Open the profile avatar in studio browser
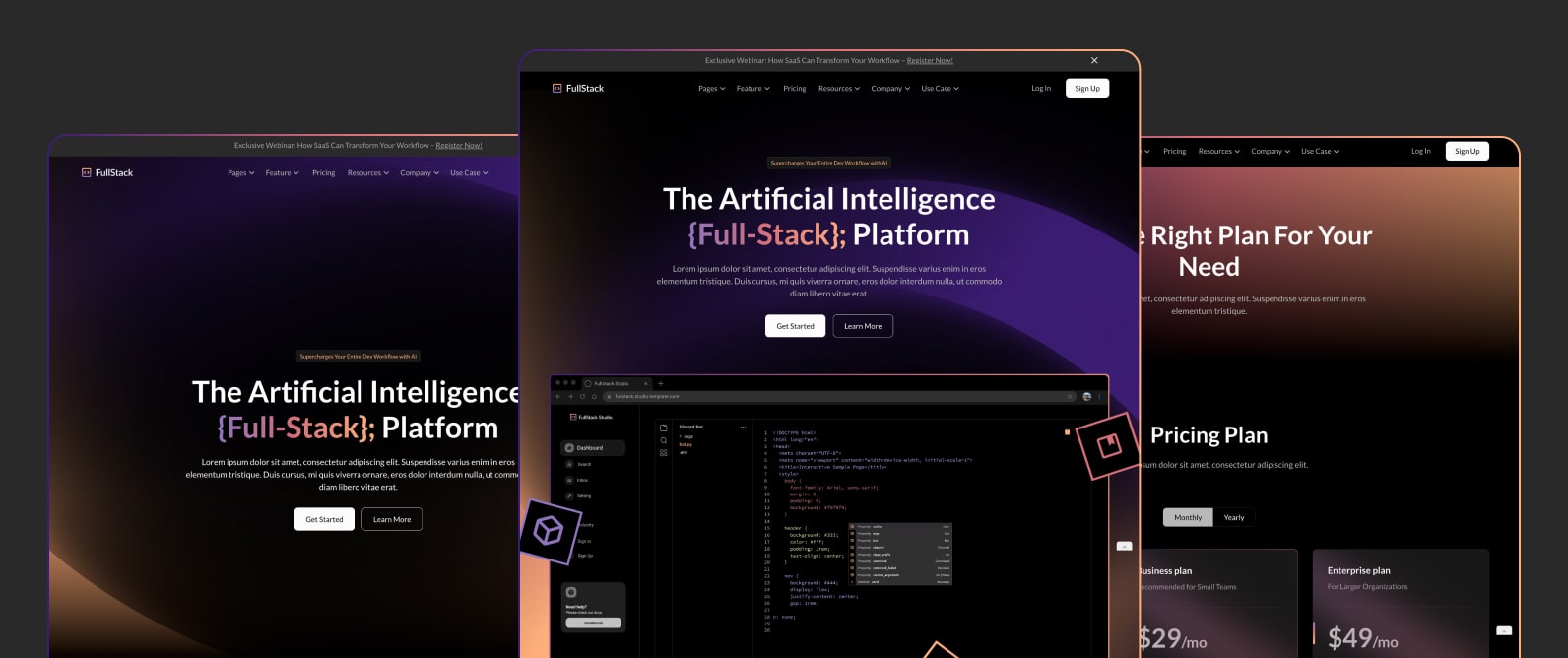This screenshot has width=1568, height=658. pos(1087,396)
